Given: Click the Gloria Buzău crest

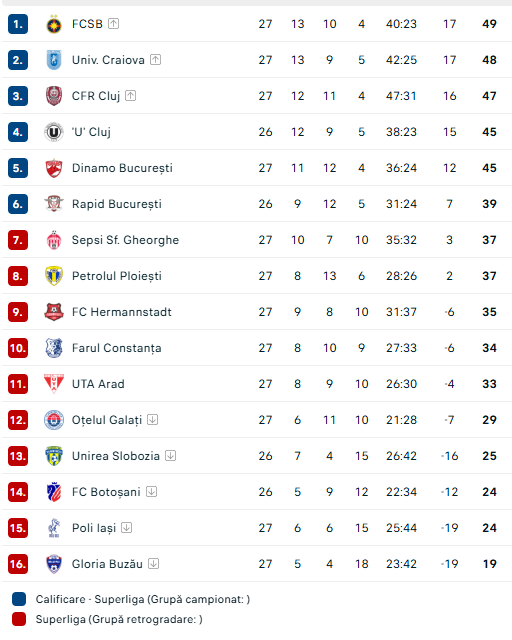Looking at the screenshot, I should click(x=53, y=564).
